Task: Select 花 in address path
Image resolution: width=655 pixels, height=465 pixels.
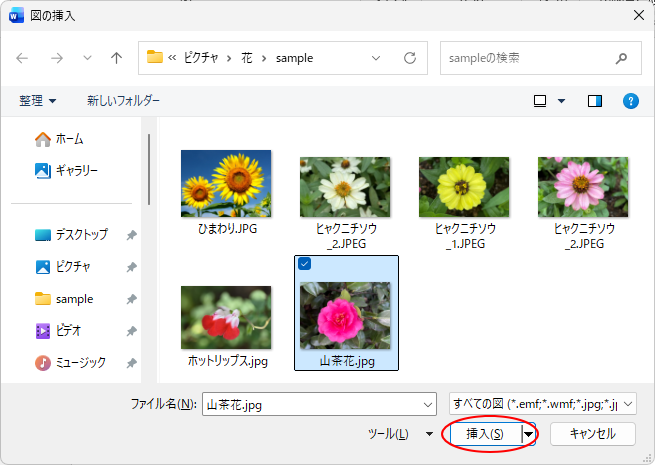Action: point(247,58)
